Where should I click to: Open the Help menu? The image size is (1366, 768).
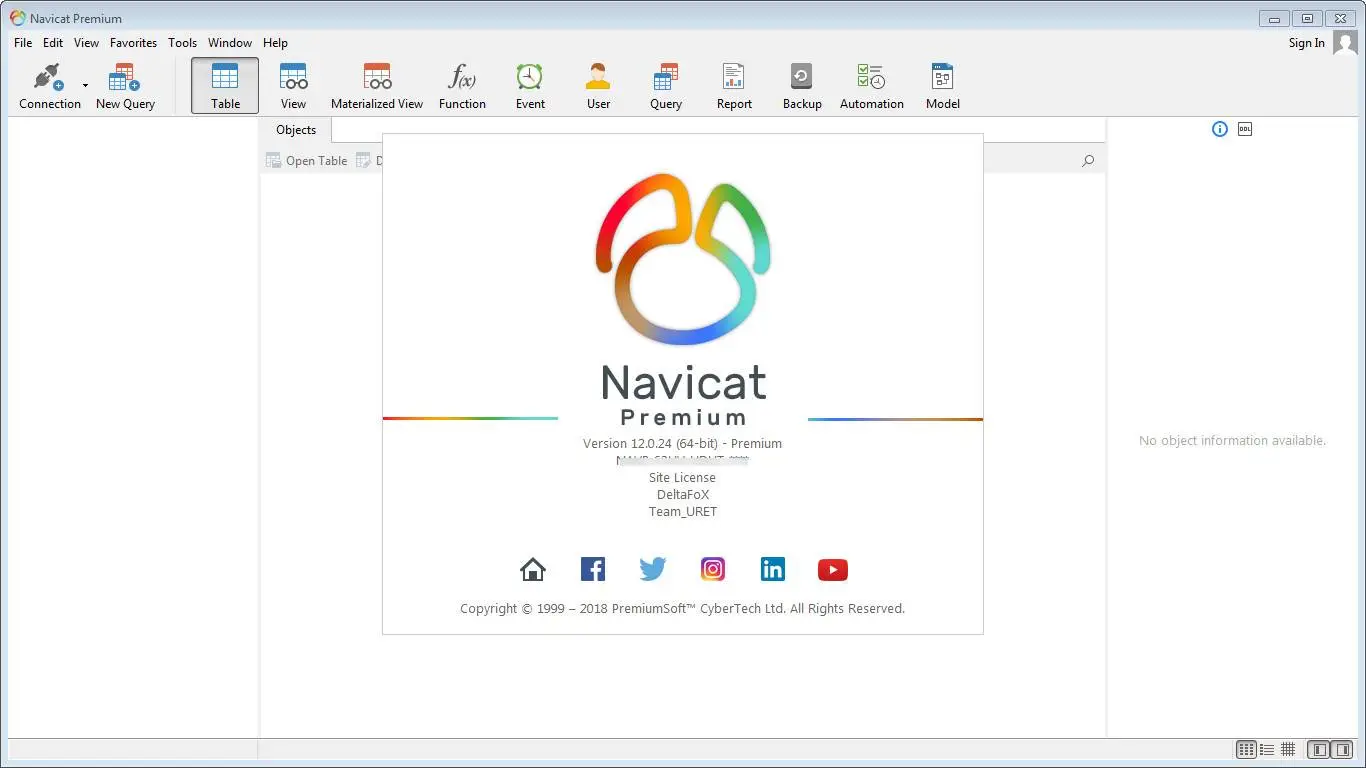(275, 43)
